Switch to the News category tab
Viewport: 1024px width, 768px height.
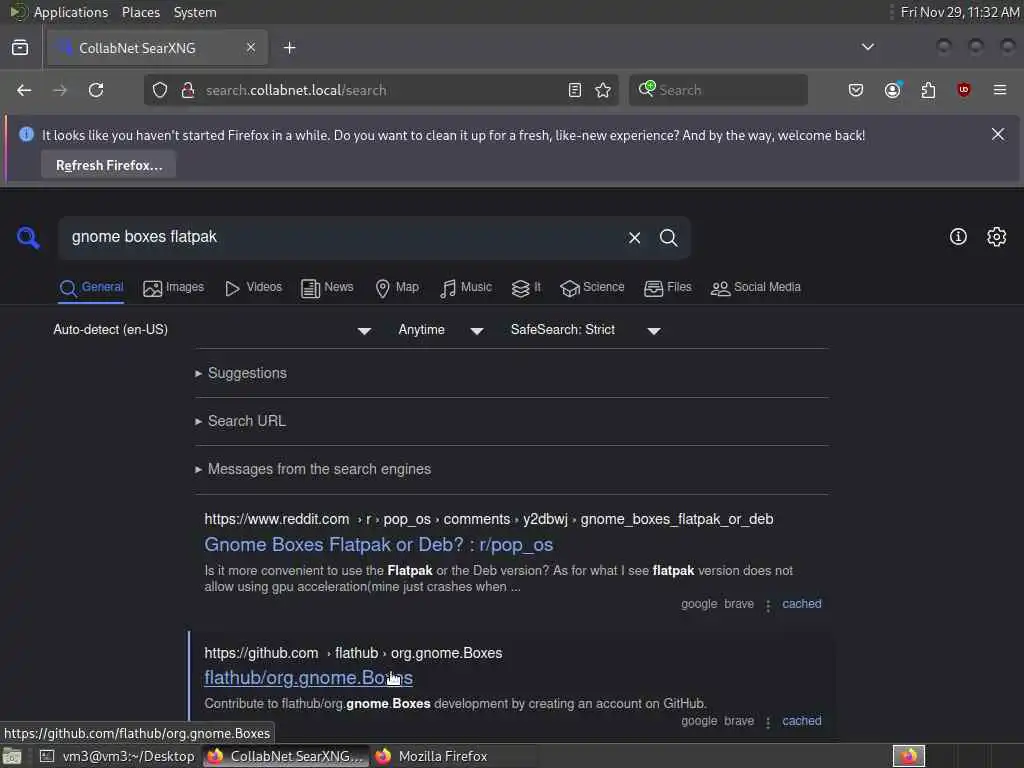[x=327, y=287]
